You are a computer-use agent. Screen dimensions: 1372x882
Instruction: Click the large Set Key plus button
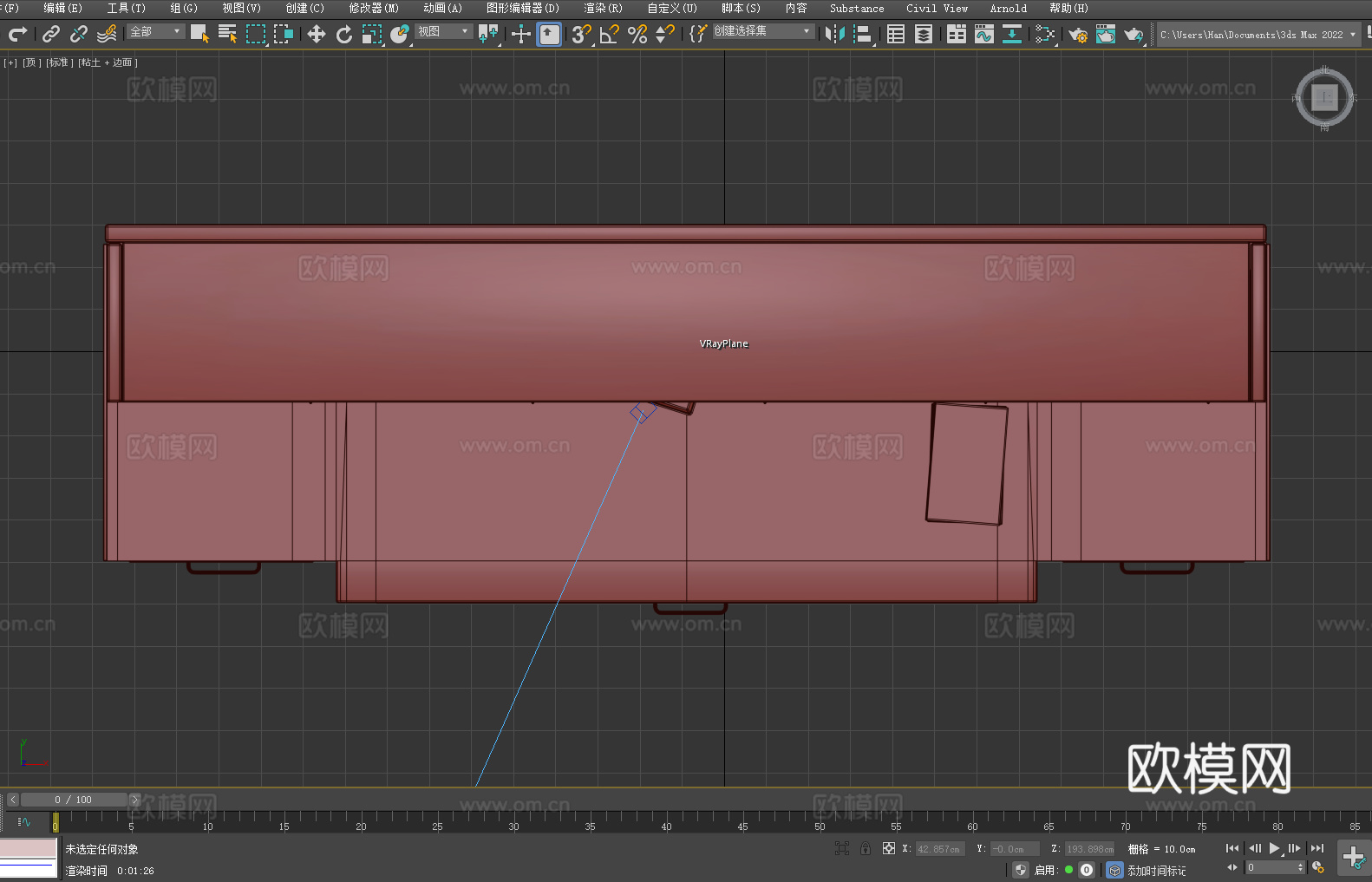coord(1353,858)
